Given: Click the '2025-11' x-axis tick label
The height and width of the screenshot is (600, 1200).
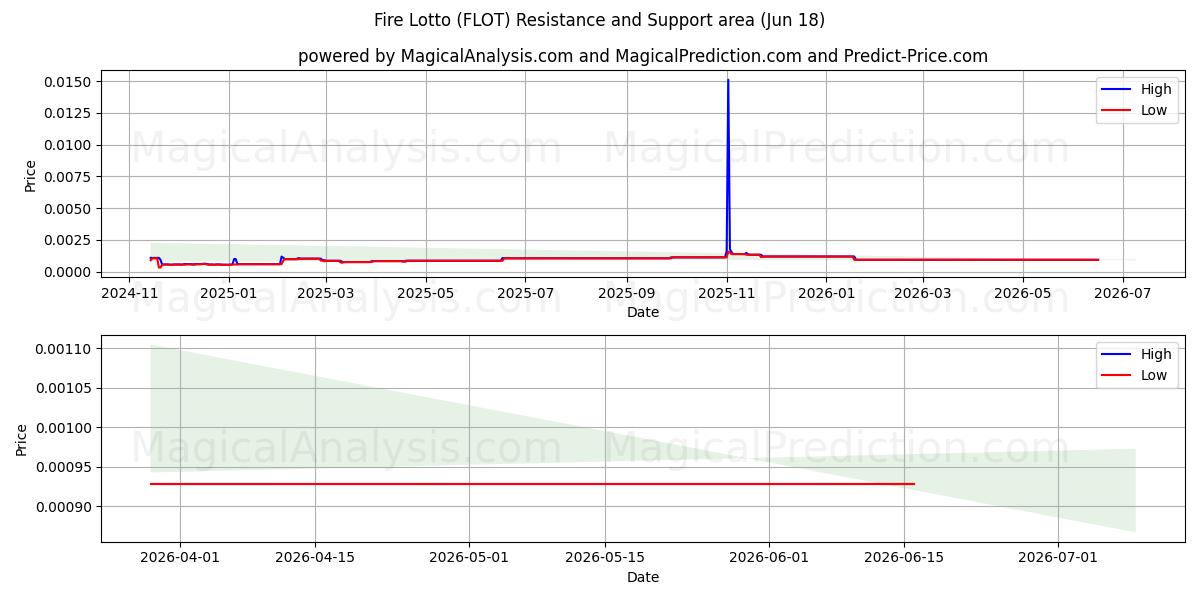Looking at the screenshot, I should click(727, 293).
